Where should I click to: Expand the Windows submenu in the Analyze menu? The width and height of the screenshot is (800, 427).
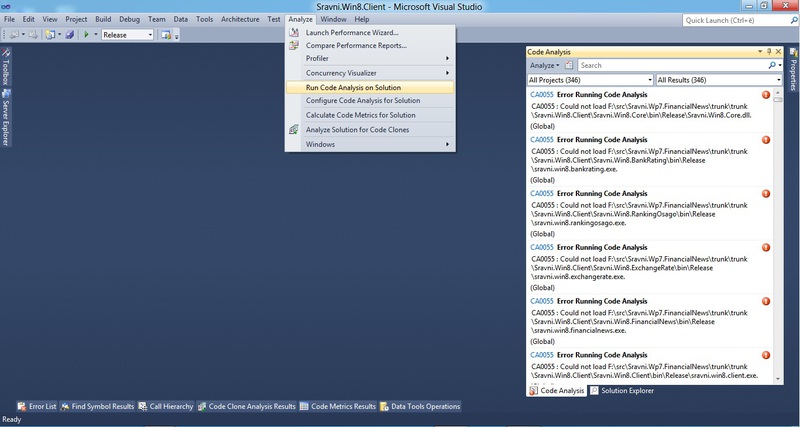[x=370, y=144]
